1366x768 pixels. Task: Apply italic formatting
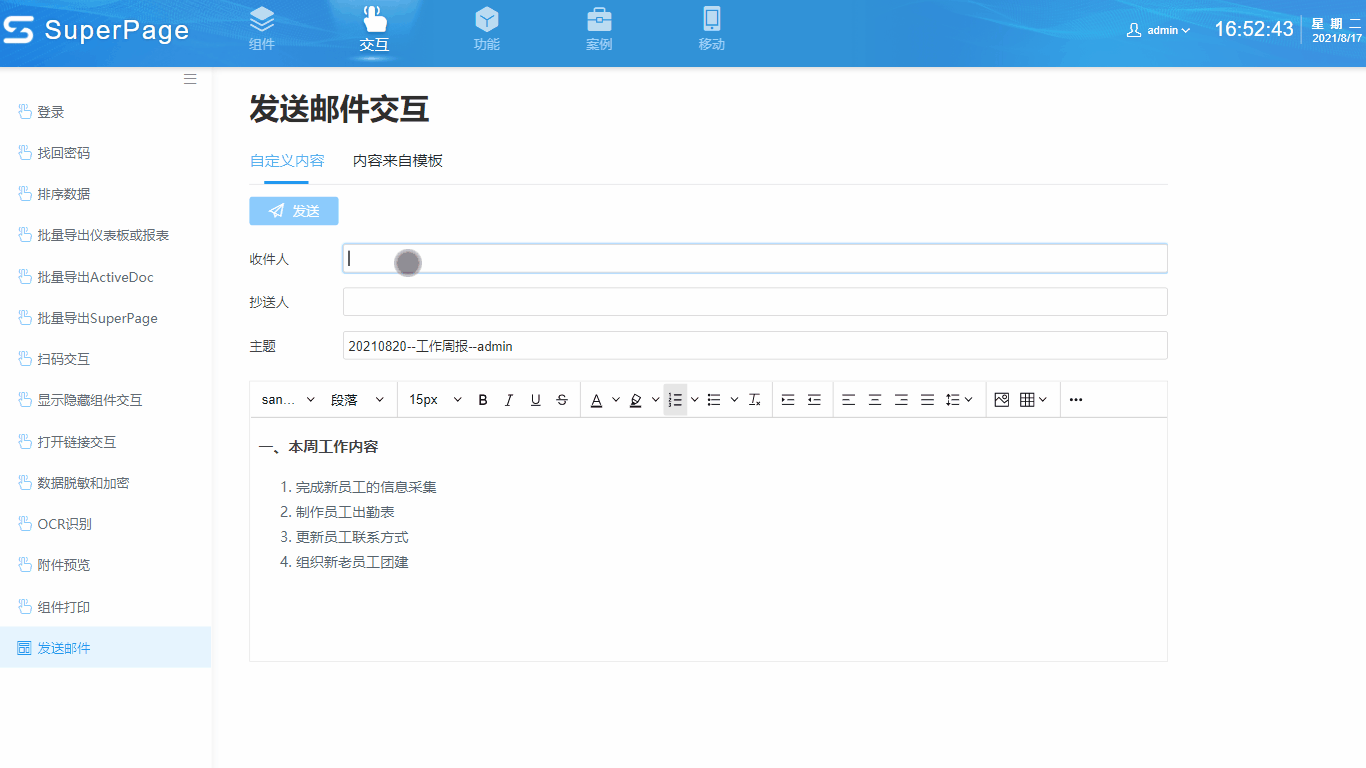509,399
